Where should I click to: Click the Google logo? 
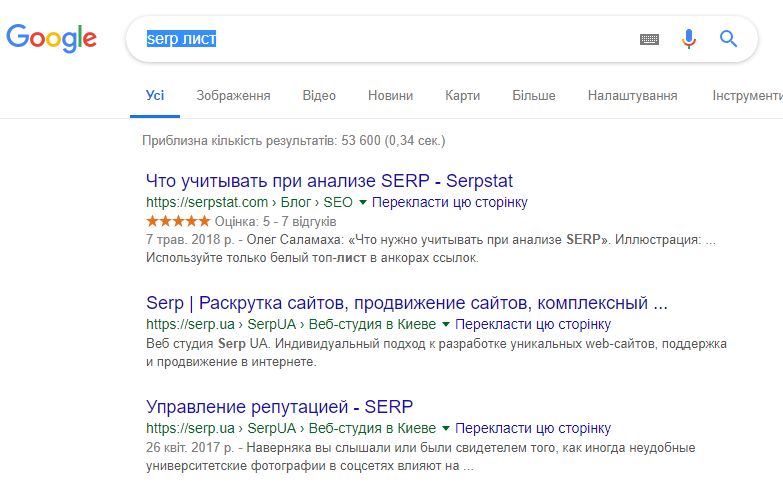point(51,38)
